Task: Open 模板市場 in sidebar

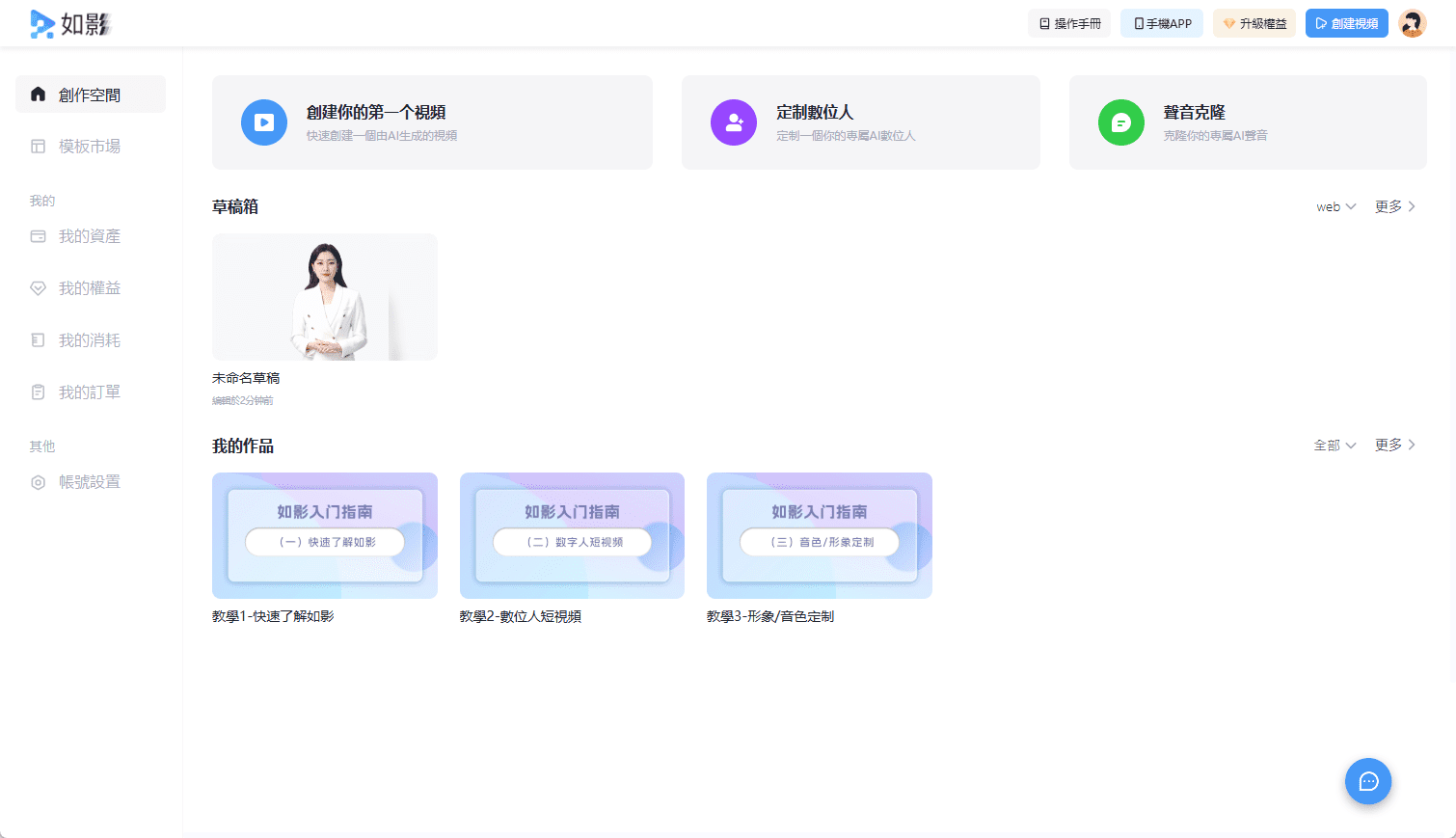Action: coord(91,147)
